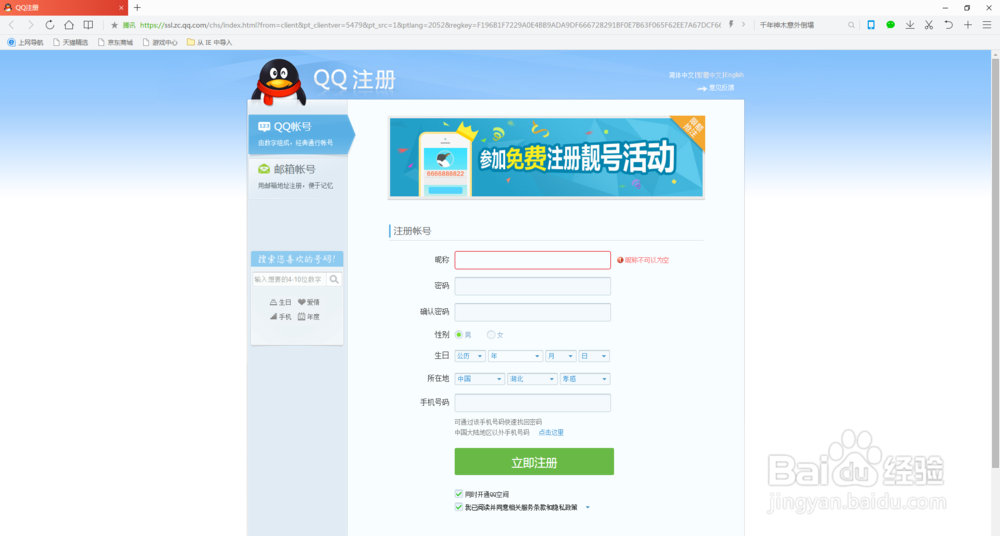Close the QQ注册 browser tab
This screenshot has height=536, width=1000.
click(121, 8)
